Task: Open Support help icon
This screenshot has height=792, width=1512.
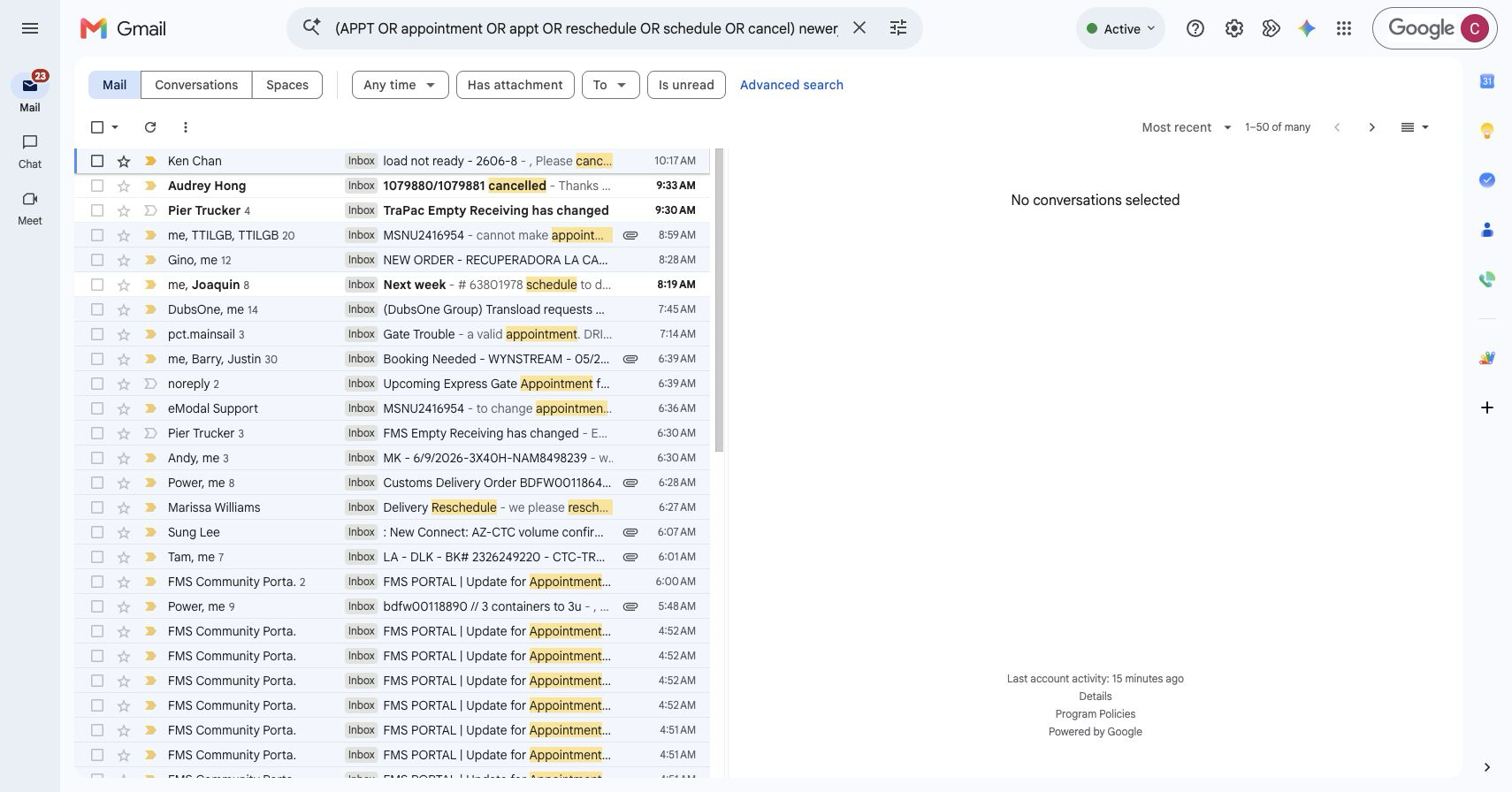Action: [x=1195, y=28]
